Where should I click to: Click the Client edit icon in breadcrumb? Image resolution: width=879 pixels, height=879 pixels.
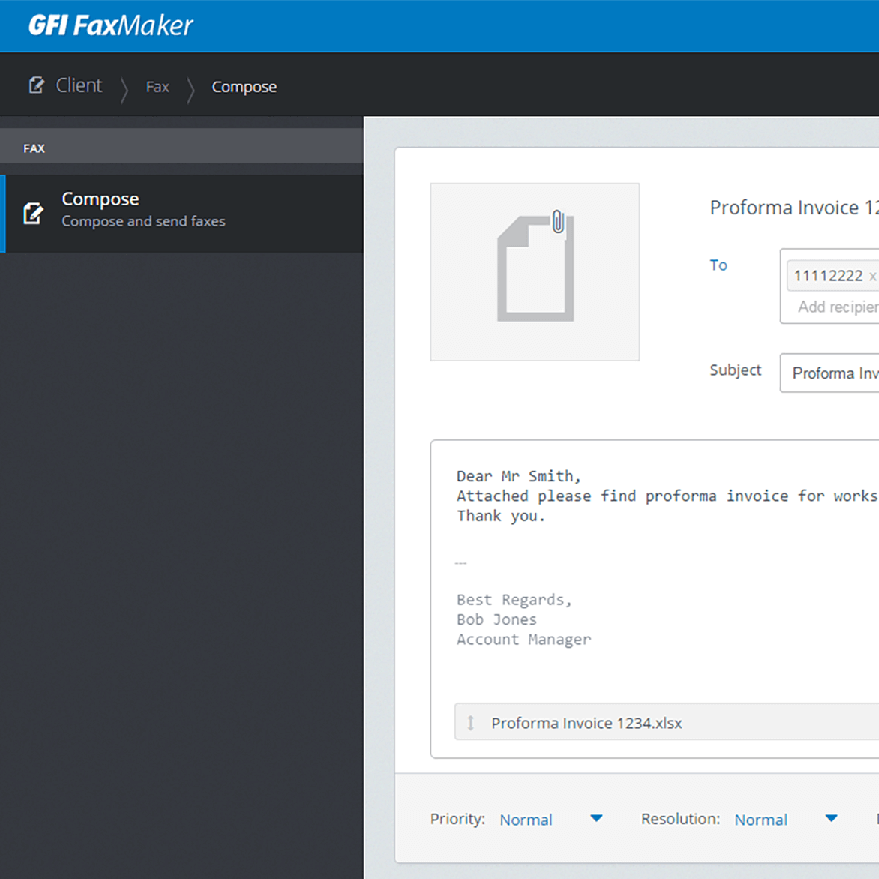[37, 86]
